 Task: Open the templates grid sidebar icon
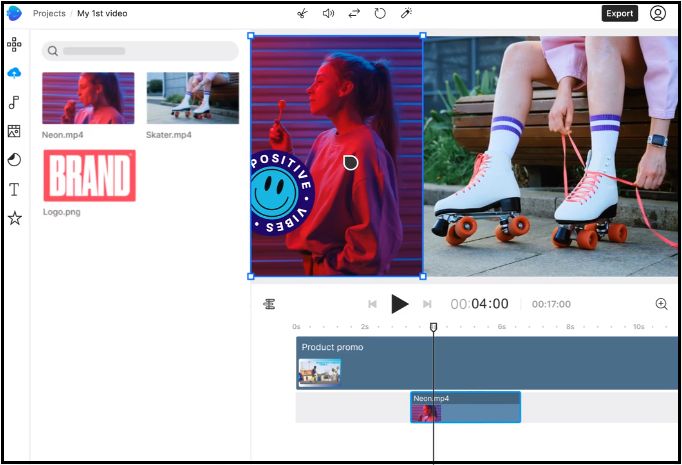point(14,44)
